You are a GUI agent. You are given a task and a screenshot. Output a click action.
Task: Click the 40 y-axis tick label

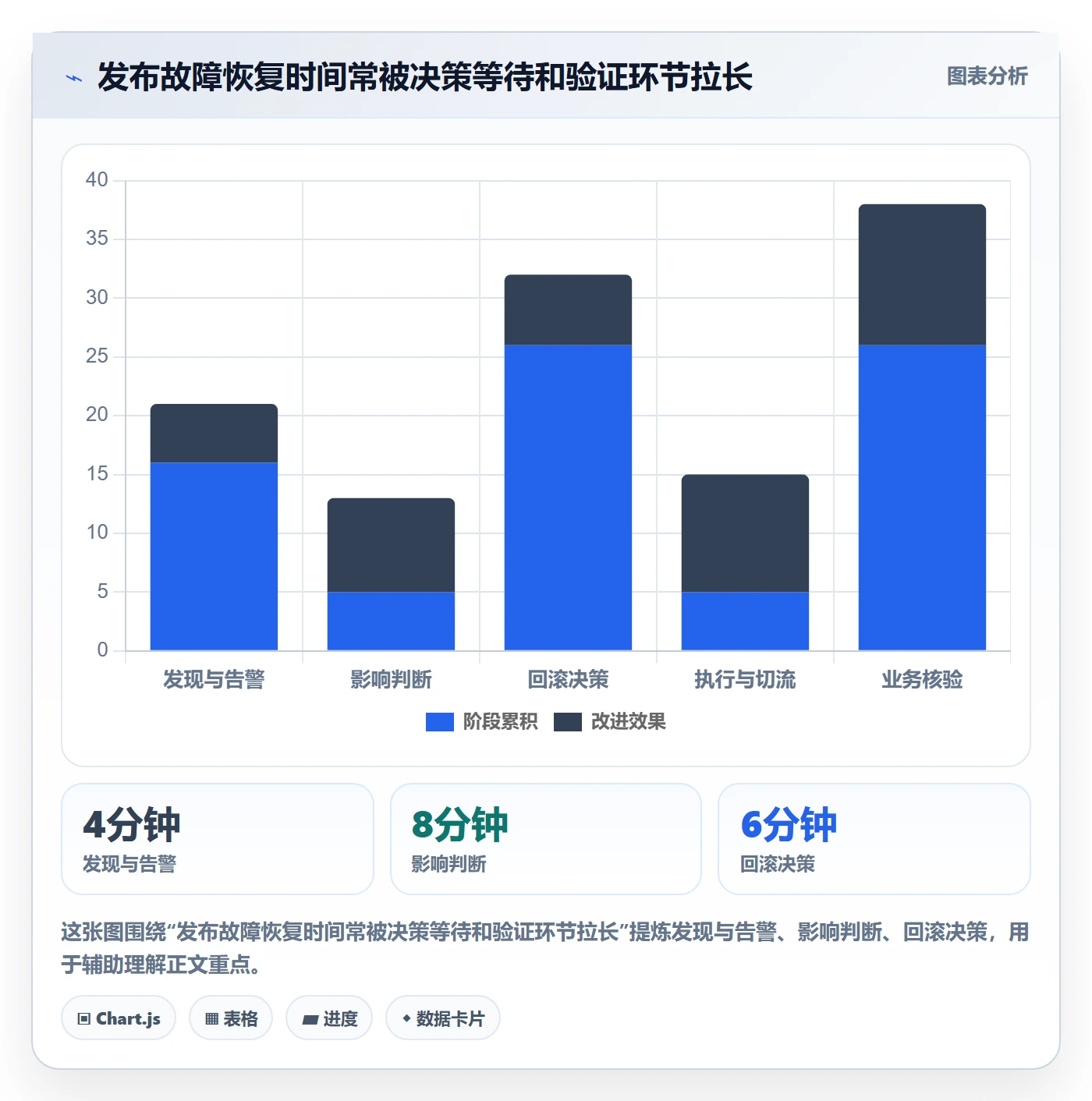[97, 180]
